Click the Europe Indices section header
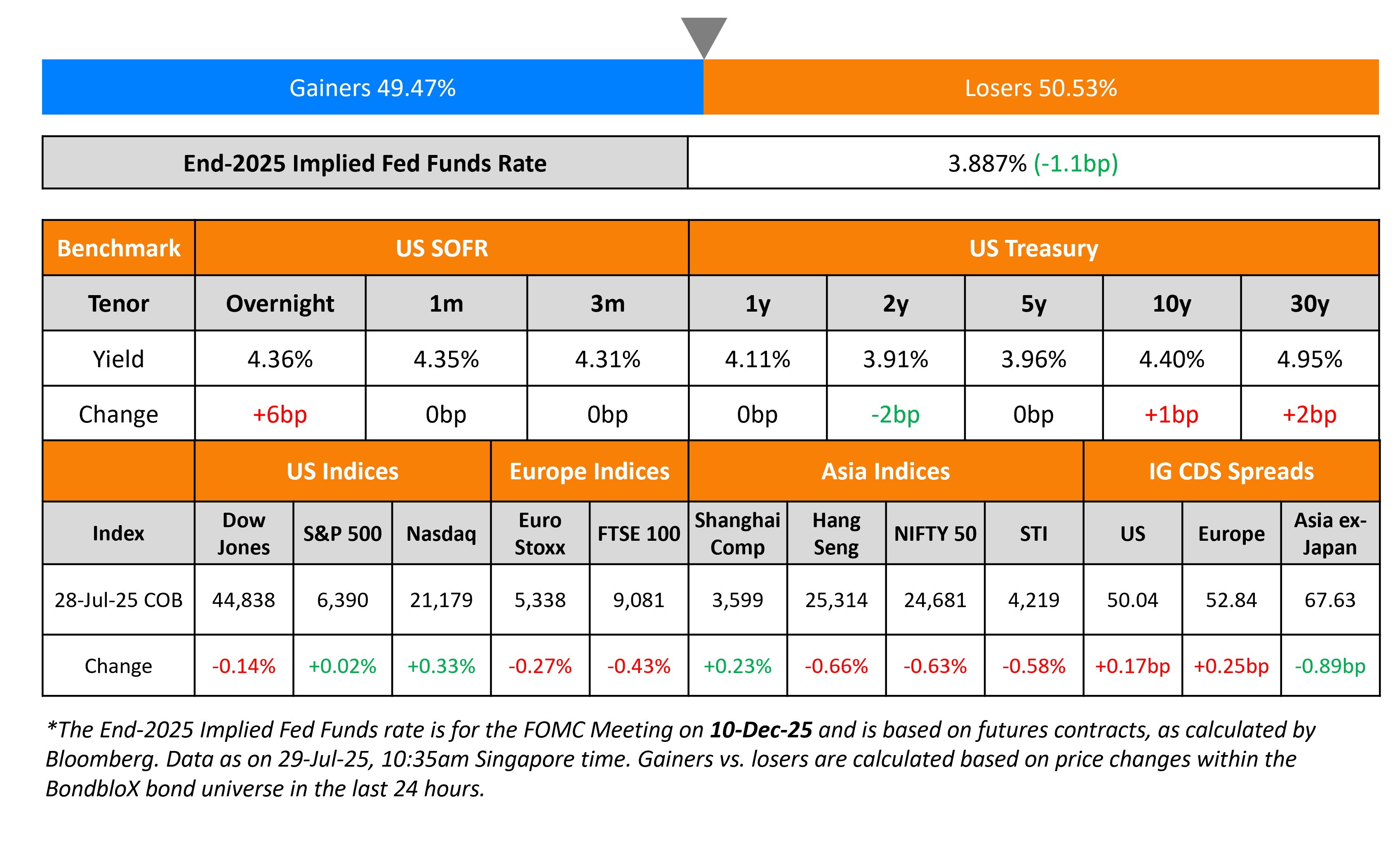The height and width of the screenshot is (847, 1400). coord(589,472)
